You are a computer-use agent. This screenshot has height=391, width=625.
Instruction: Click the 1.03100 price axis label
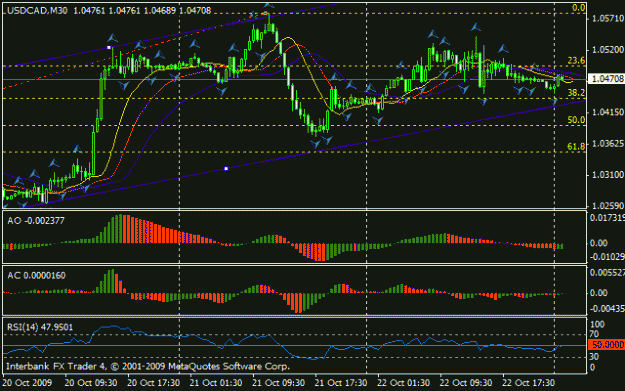click(x=608, y=175)
